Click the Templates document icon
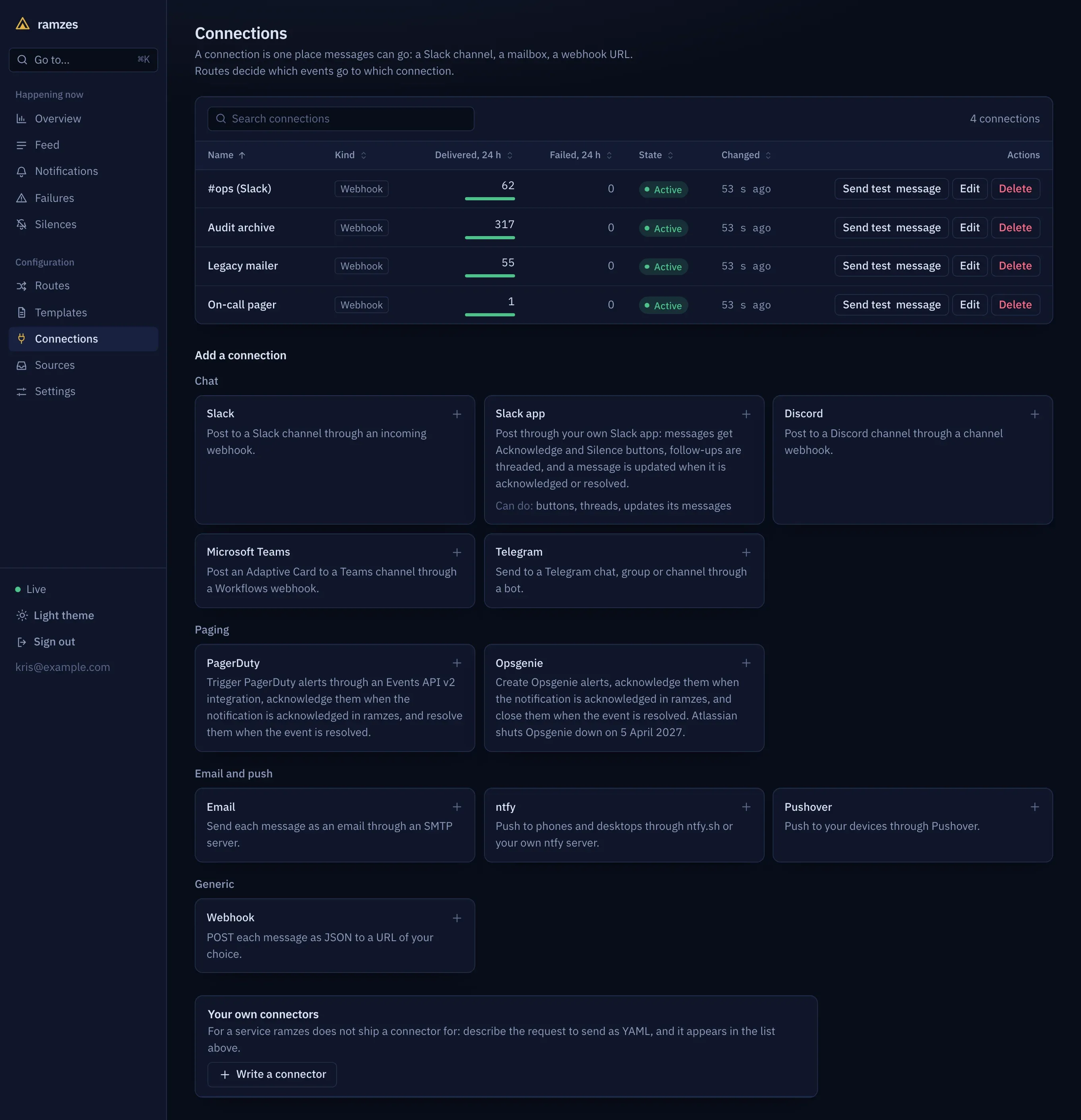The image size is (1081, 1120). coord(21,312)
